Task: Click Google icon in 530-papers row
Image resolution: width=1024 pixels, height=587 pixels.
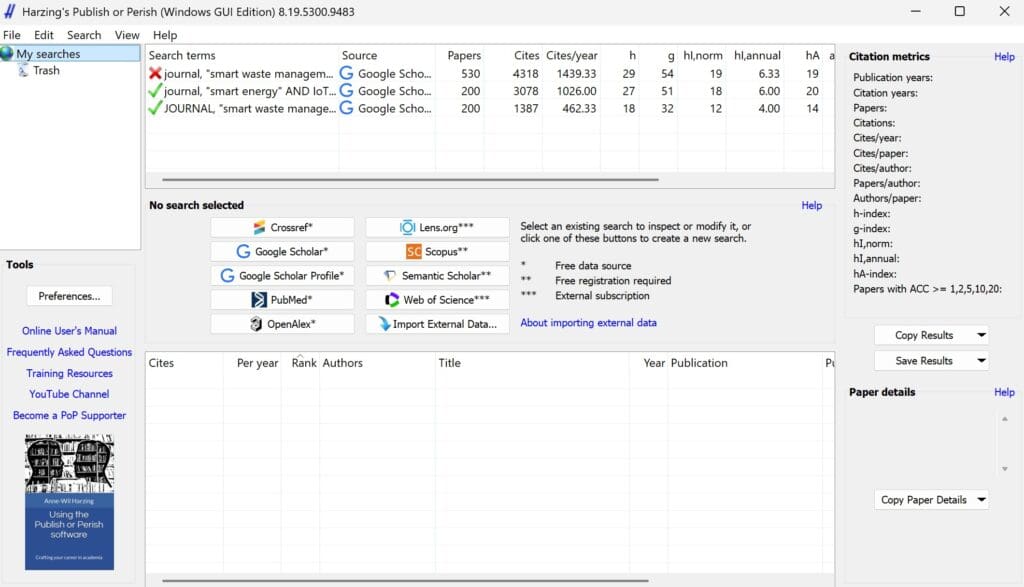Action: pos(347,73)
